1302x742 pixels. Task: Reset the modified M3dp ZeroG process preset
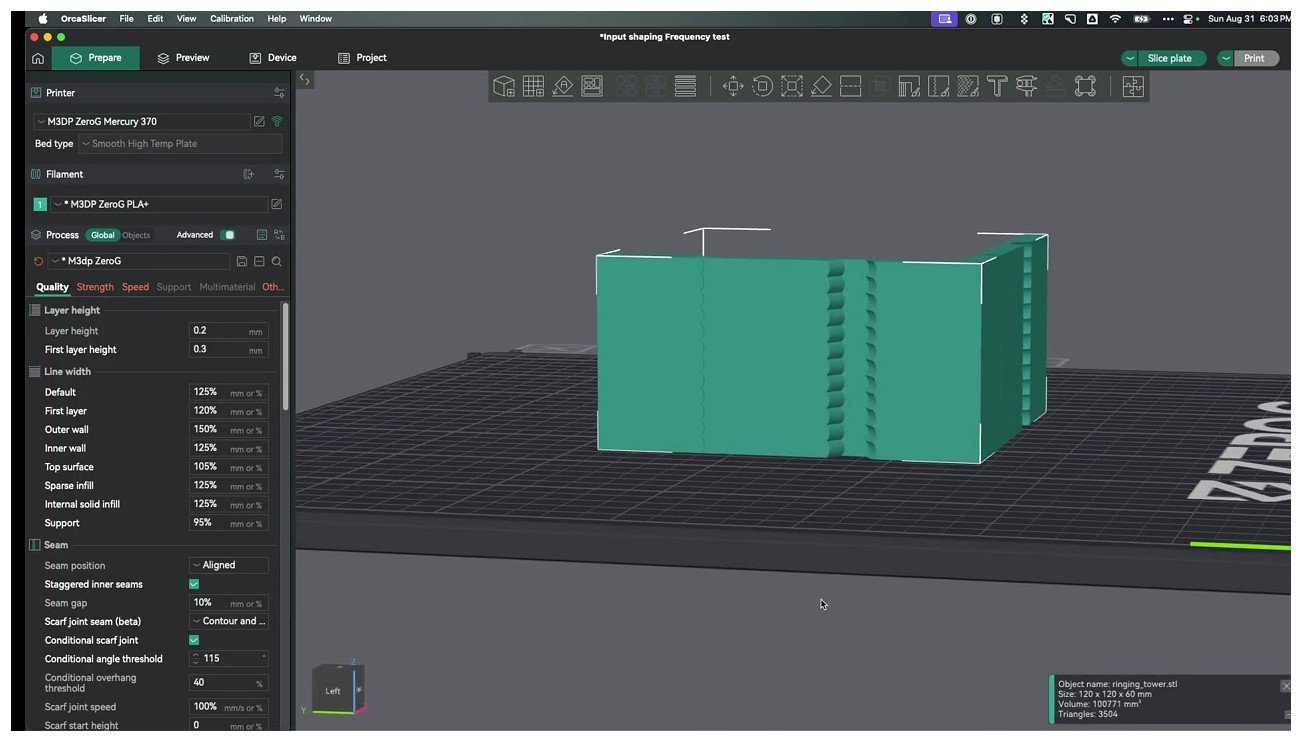[38, 261]
